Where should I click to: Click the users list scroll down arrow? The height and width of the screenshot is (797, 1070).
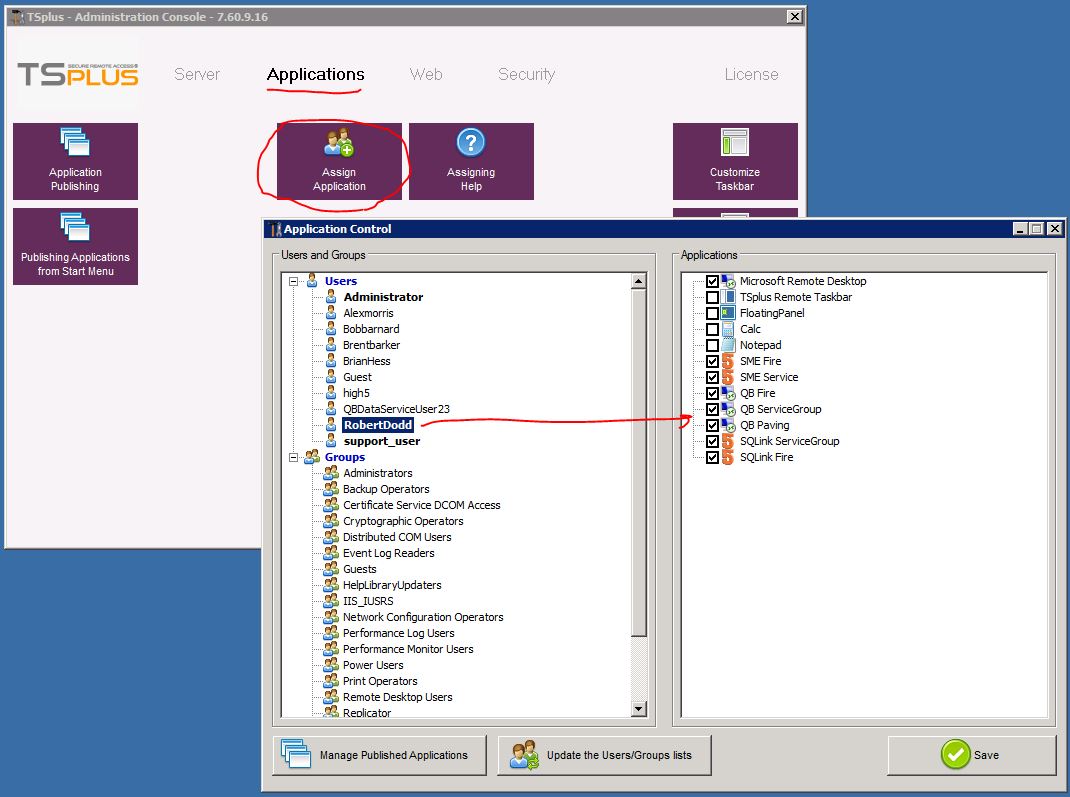coord(638,709)
